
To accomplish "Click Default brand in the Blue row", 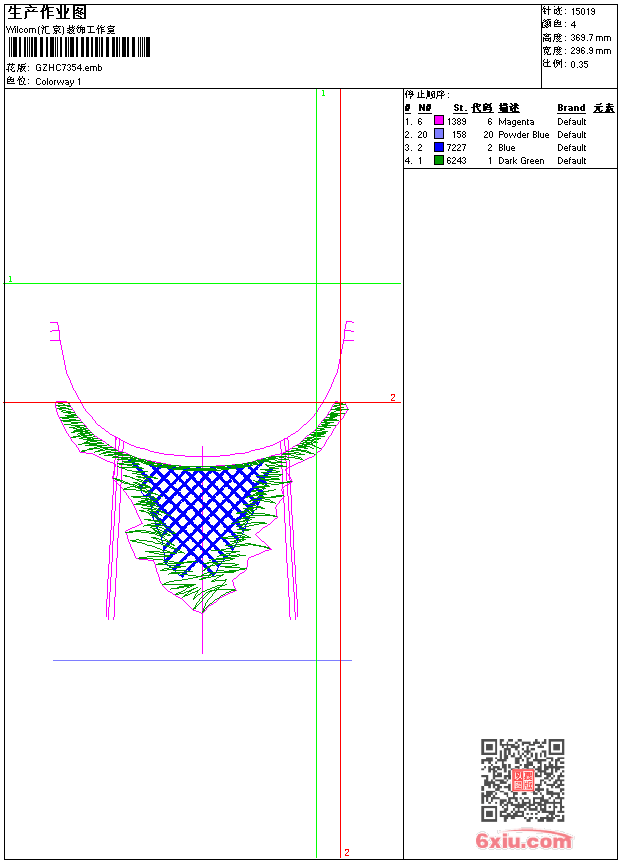I will (x=572, y=148).
